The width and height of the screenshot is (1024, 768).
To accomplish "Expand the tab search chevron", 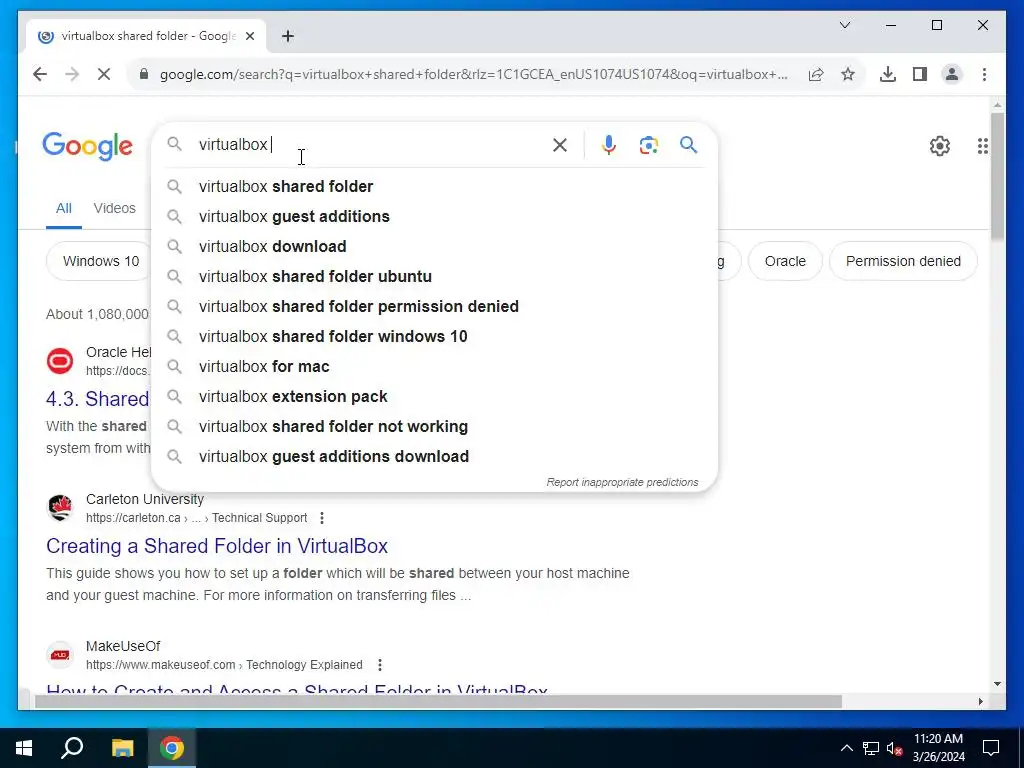I will [845, 25].
